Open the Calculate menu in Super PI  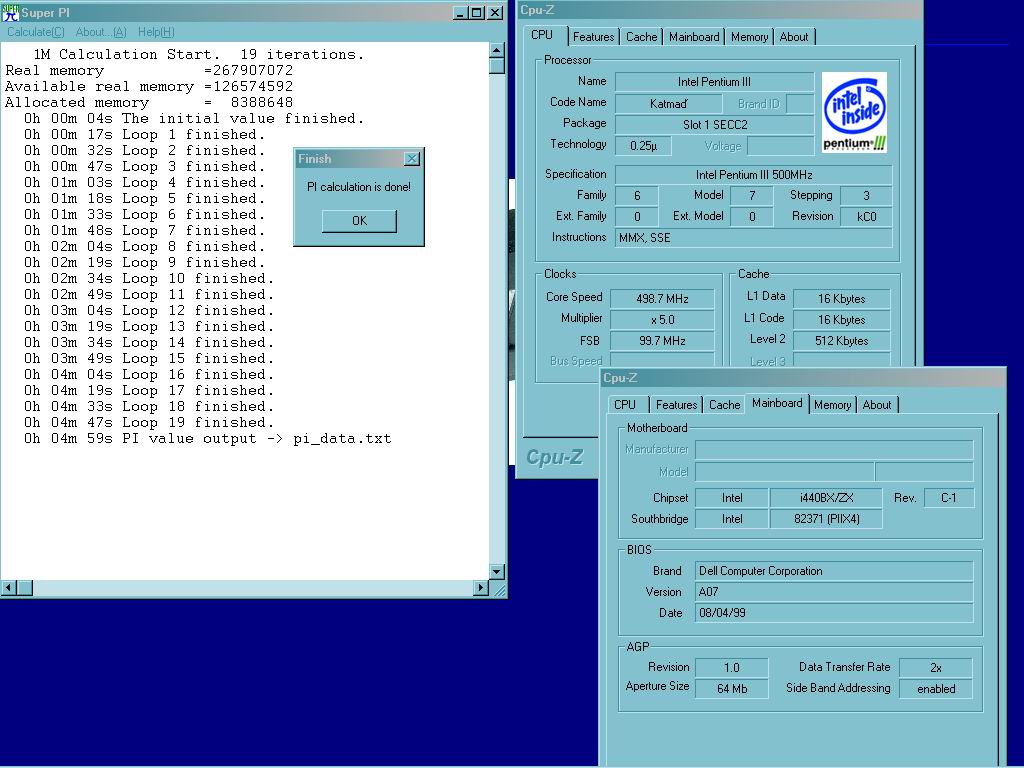coord(35,32)
